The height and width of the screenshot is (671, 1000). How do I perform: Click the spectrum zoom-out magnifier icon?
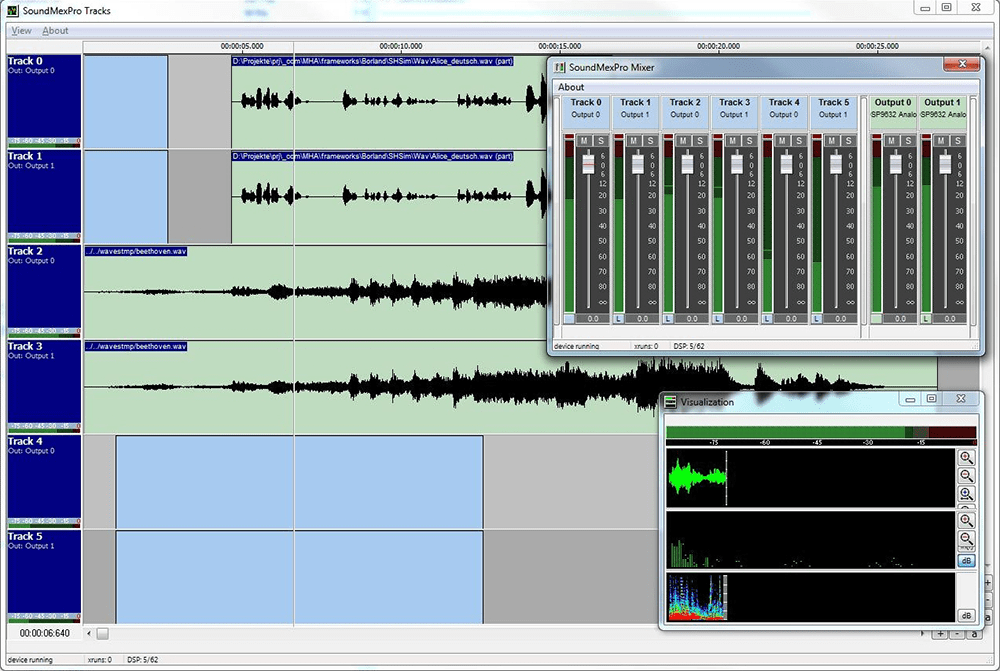tap(964, 536)
